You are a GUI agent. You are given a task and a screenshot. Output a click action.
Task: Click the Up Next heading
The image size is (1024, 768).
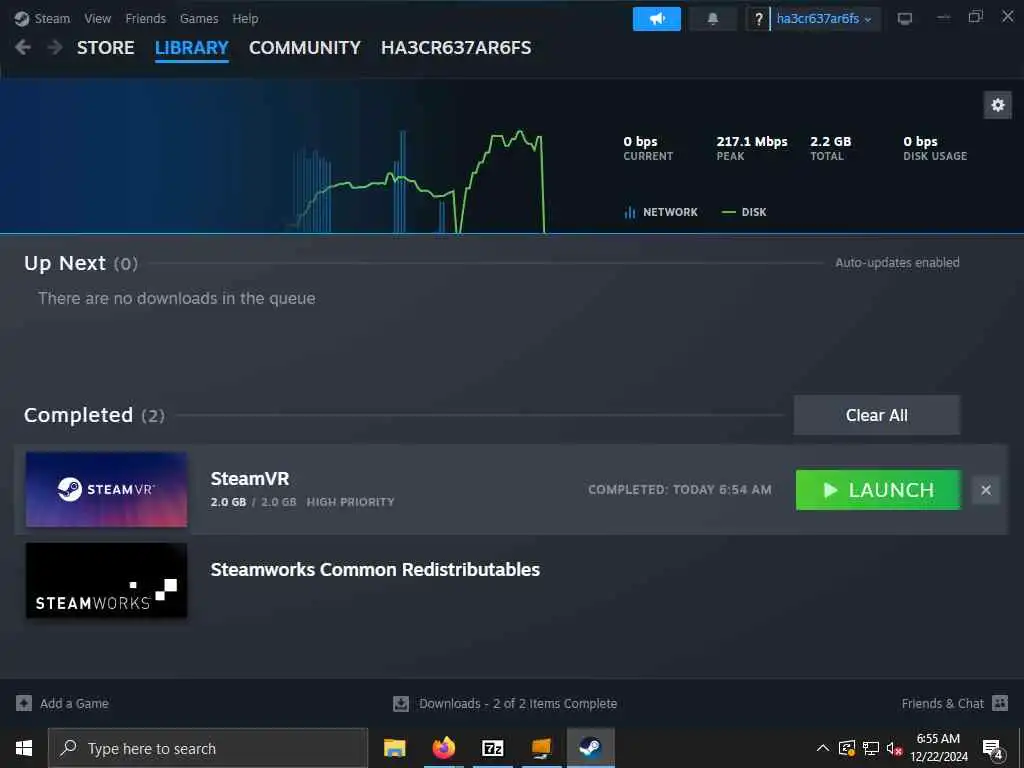[x=65, y=263]
